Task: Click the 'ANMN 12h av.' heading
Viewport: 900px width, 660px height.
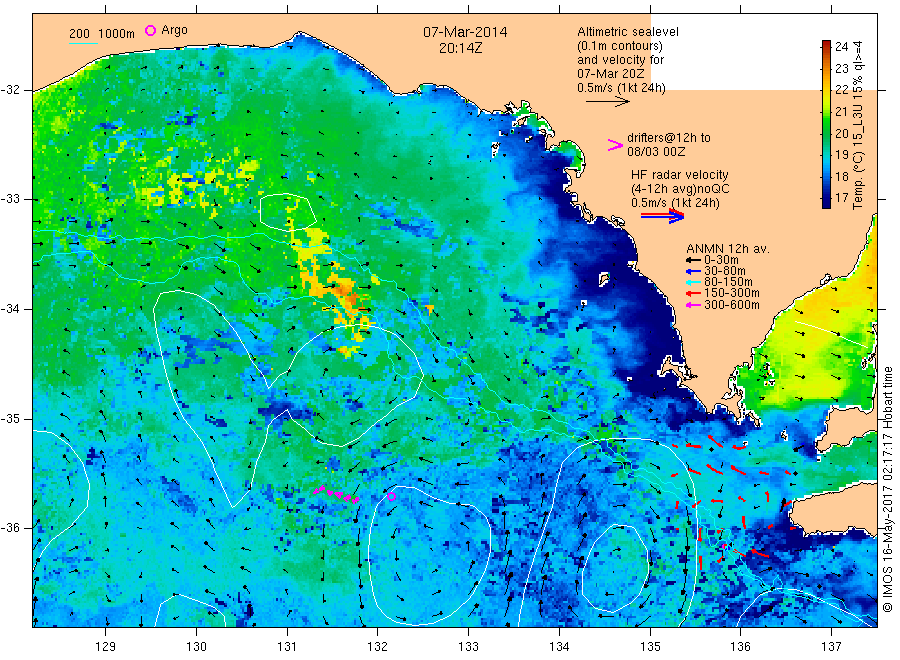Action: 728,249
